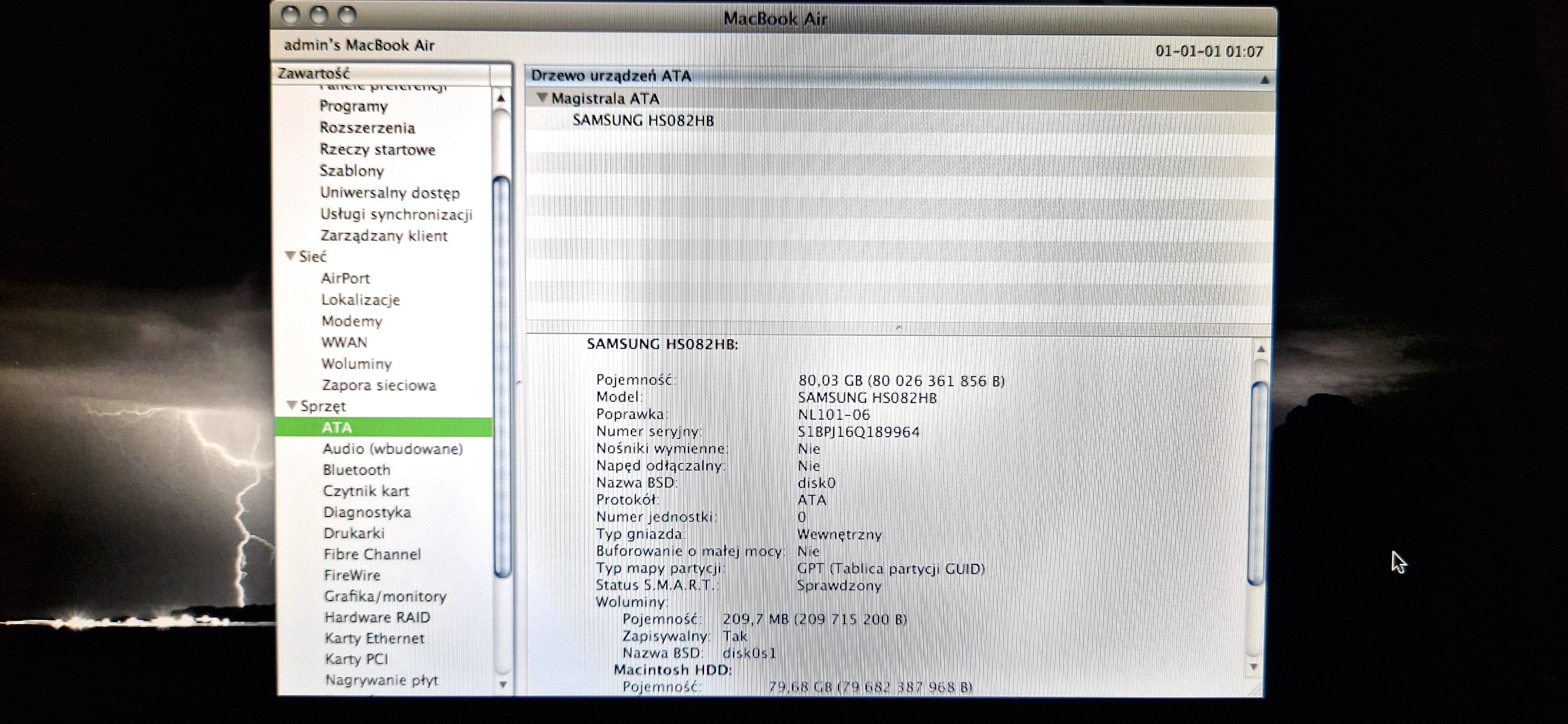This screenshot has width=1568, height=724.
Task: Click the S.M.A.R.T. status Sprawdzony
Action: pyautogui.click(x=839, y=586)
